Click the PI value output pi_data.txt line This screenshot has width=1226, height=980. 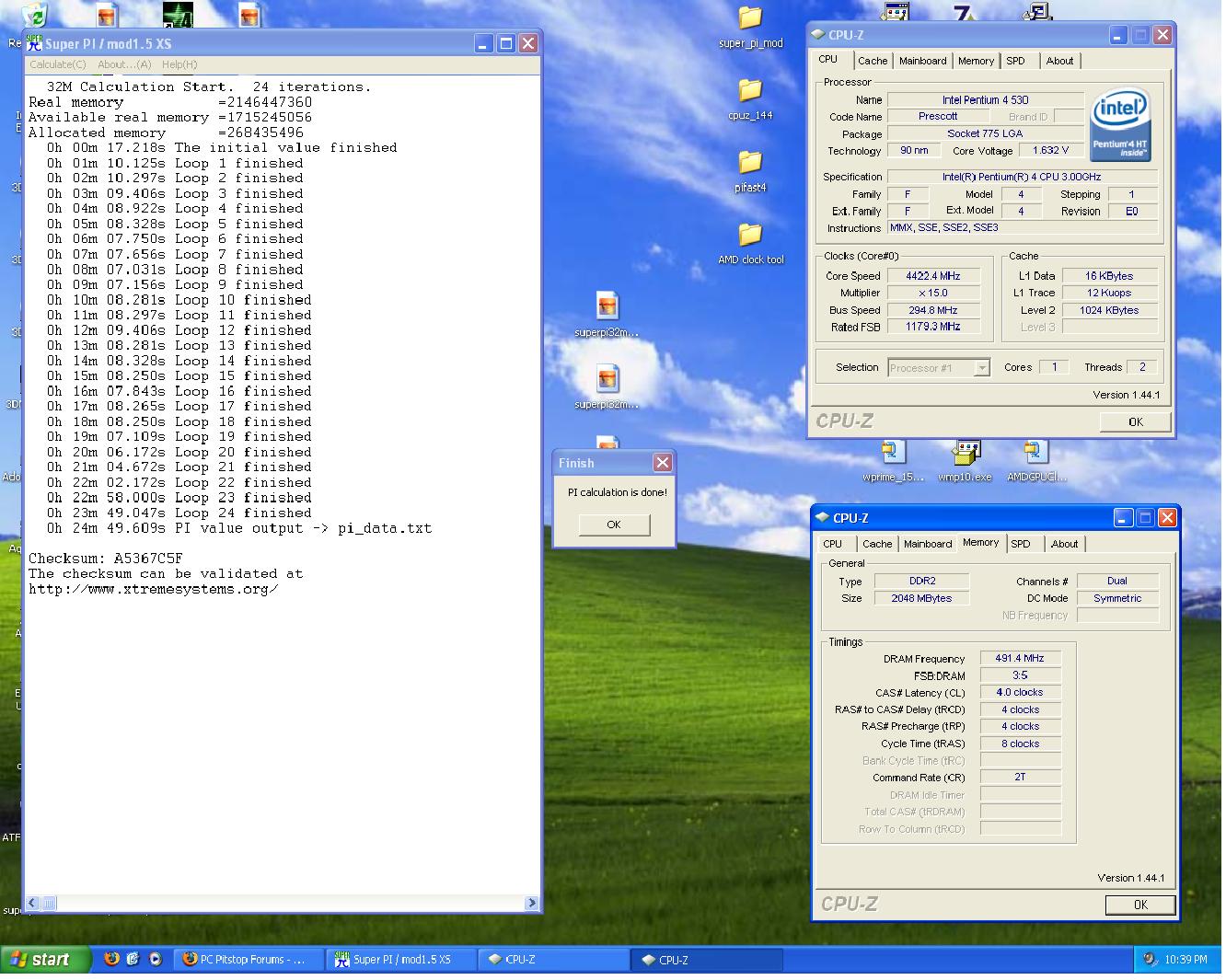239,528
